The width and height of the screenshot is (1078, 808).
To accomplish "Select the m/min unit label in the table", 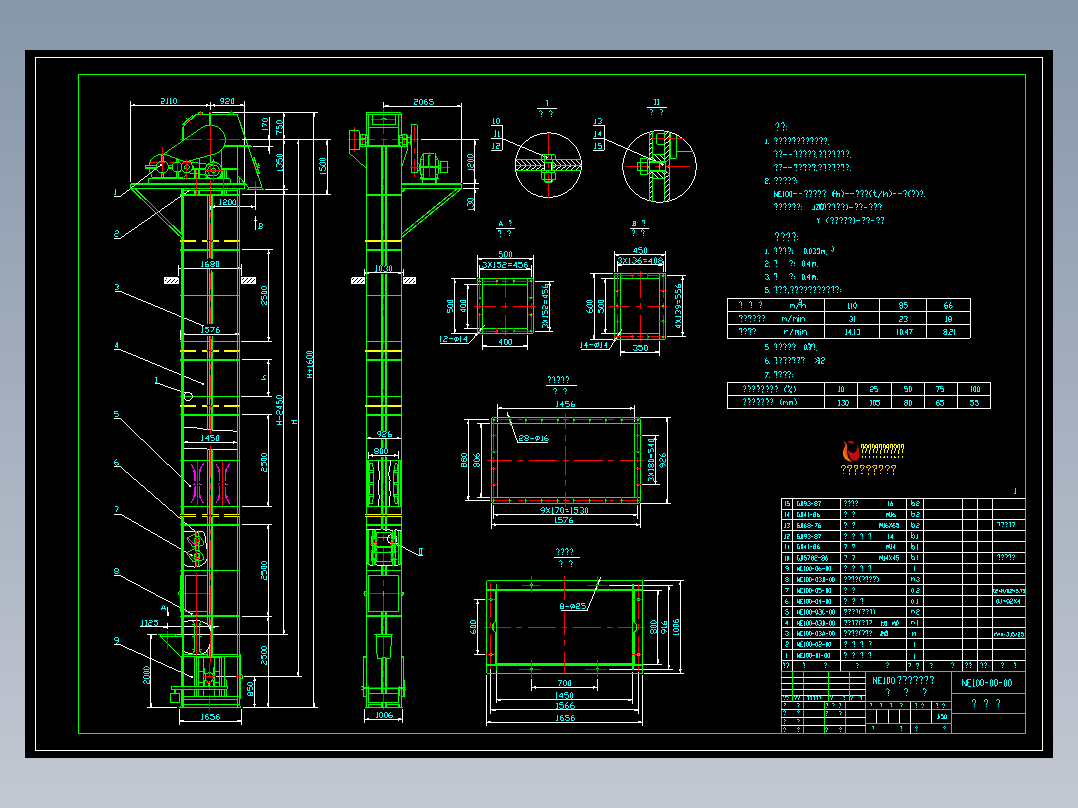I will (793, 319).
